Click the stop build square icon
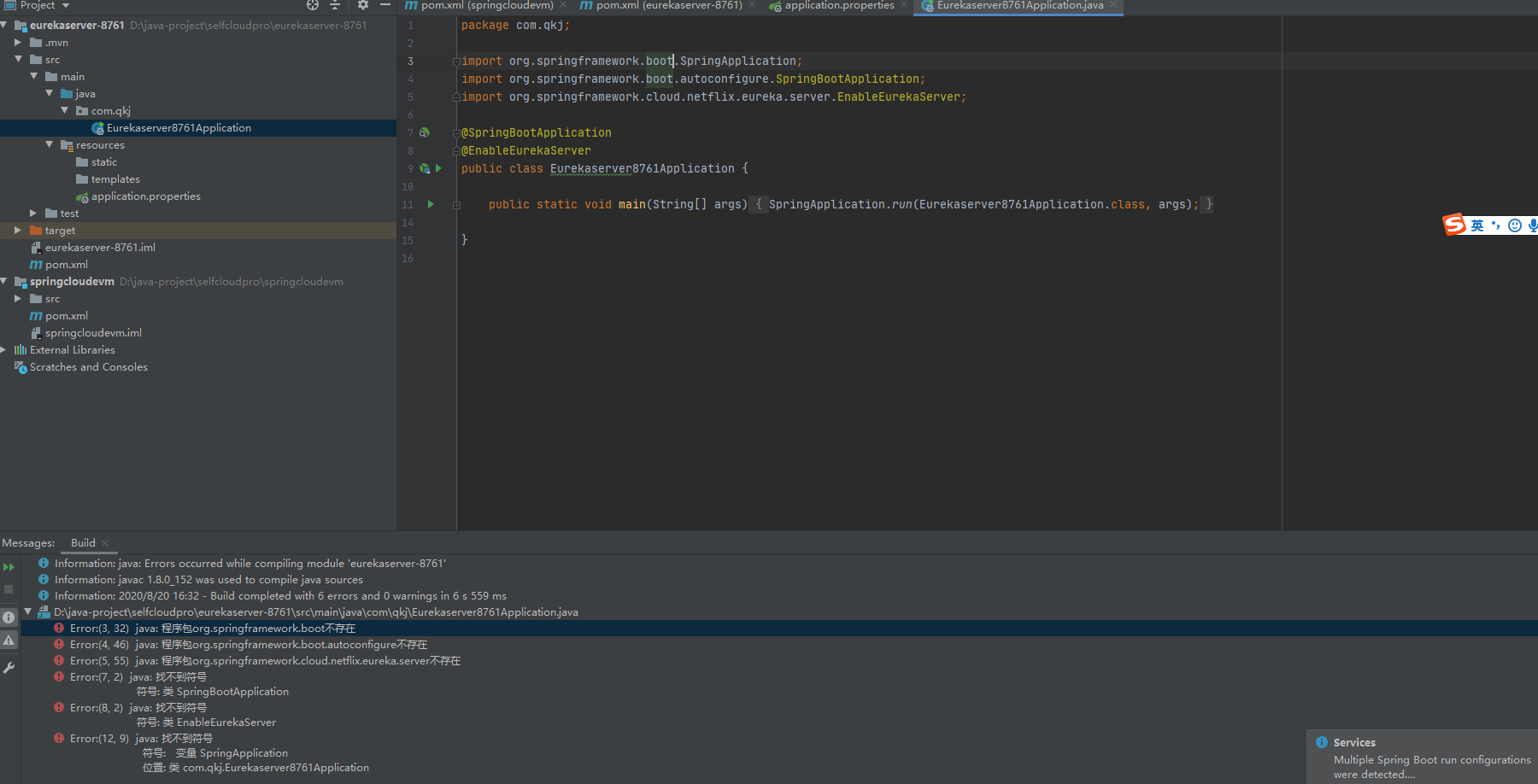Viewport: 1538px width, 784px height. [9, 589]
